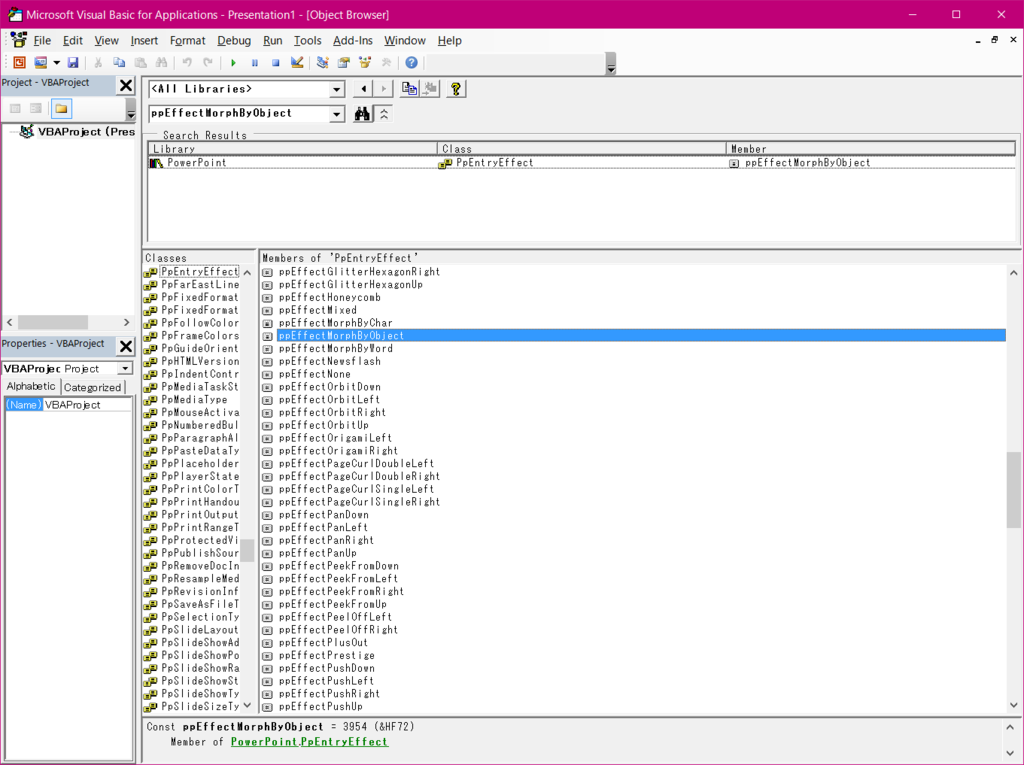Screen dimensions: 1024x765
Task: Open the Insert menu
Action: [144, 41]
